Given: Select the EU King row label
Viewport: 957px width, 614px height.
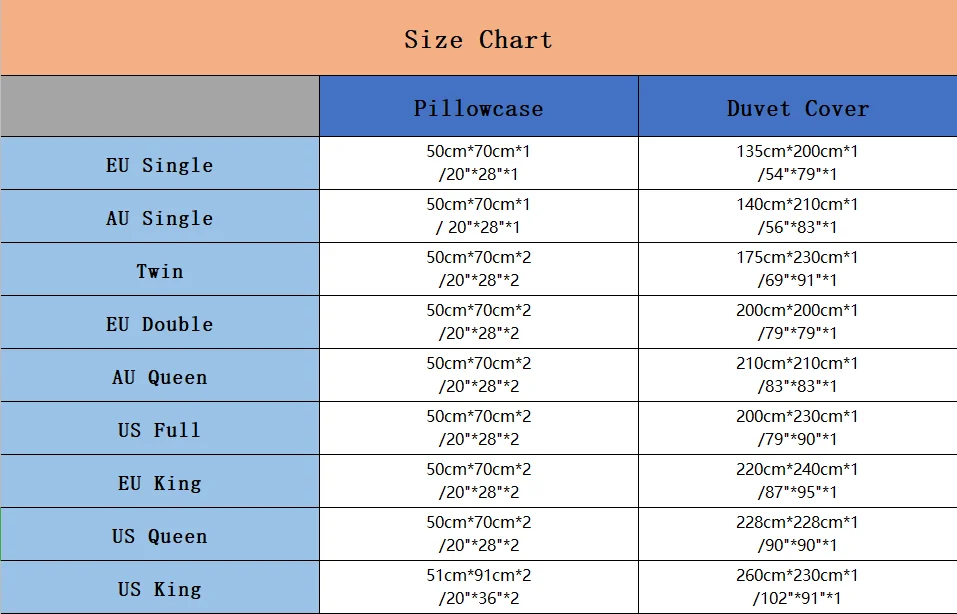Looking at the screenshot, I should tap(159, 481).
